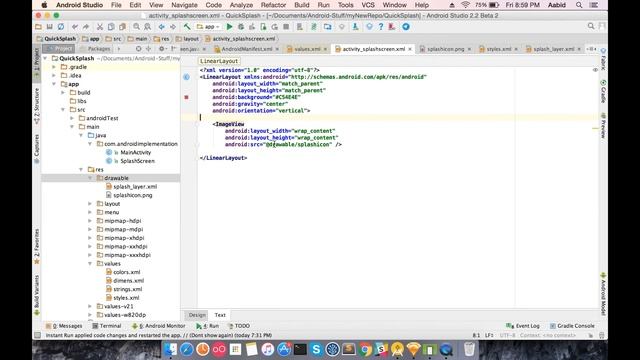Open the Terminal tool window

click(107, 326)
